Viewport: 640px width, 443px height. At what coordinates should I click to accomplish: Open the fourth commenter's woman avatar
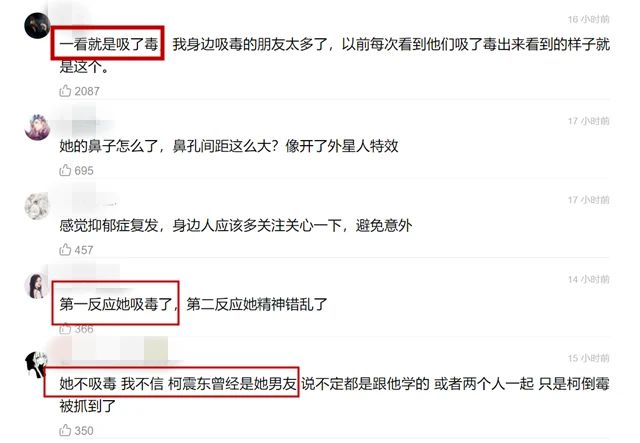(x=37, y=286)
